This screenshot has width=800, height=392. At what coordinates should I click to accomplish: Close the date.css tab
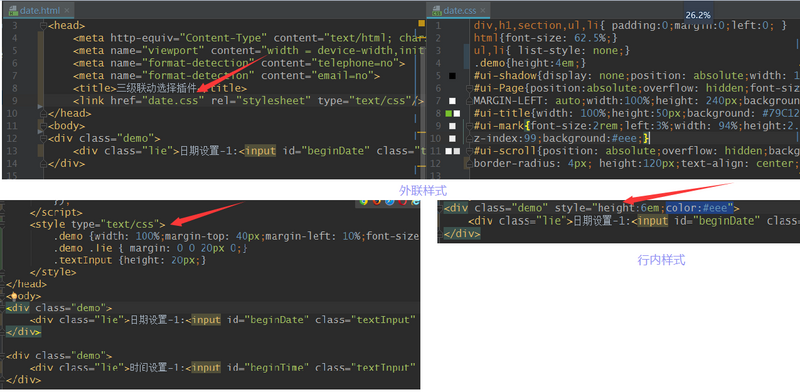coord(483,10)
